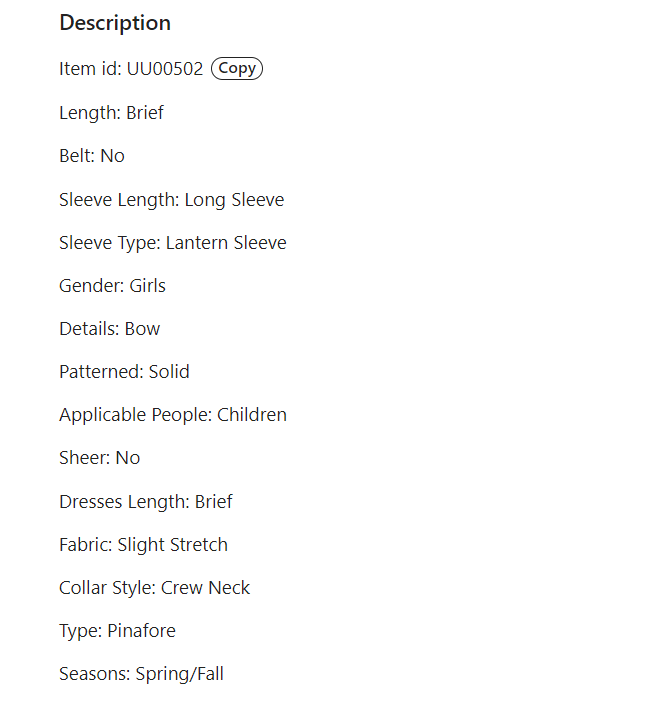Click the 'Lantern Sleeve' value text
Image resolution: width=671 pixels, height=702 pixels.
[x=226, y=243]
